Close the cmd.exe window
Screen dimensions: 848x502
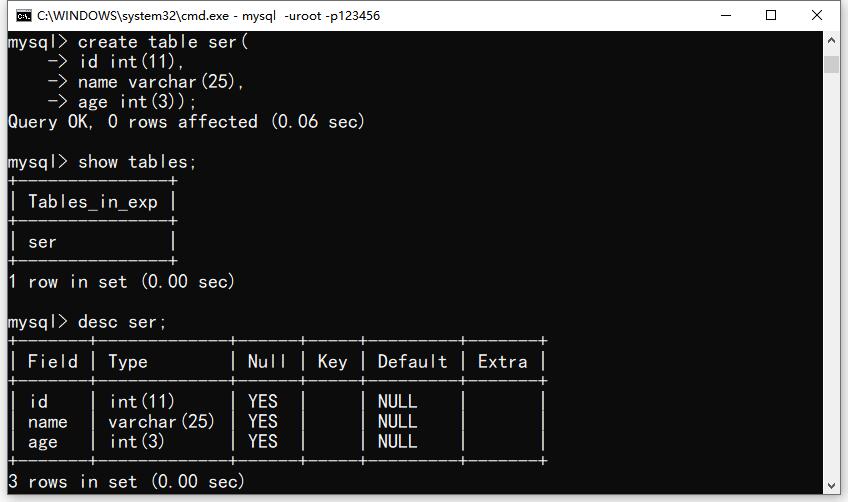tap(817, 15)
